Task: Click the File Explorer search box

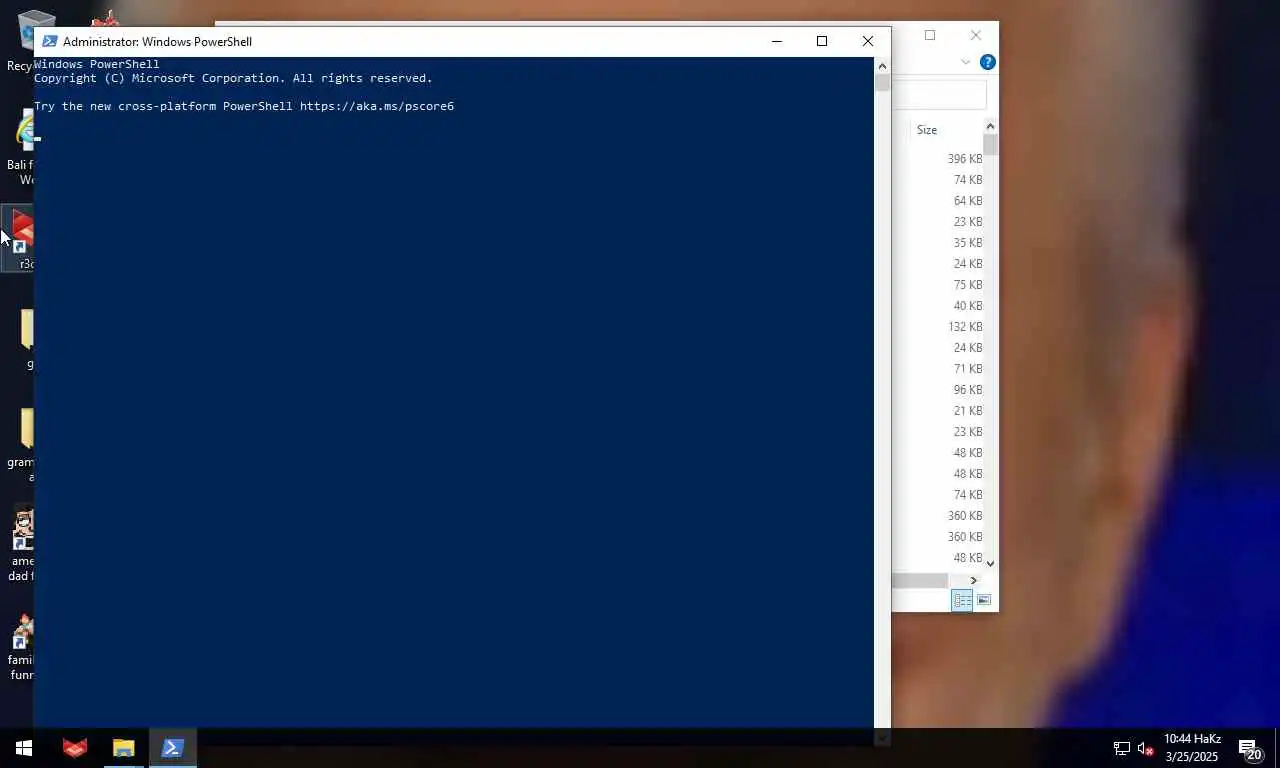Action: (939, 95)
